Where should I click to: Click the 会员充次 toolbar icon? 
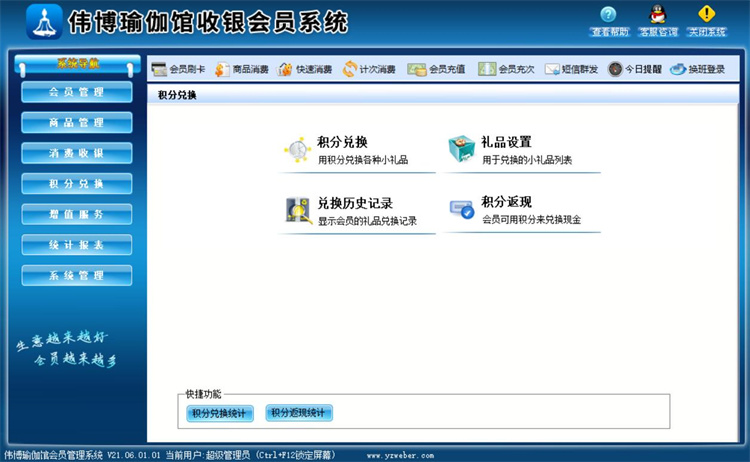pyautogui.click(x=487, y=69)
